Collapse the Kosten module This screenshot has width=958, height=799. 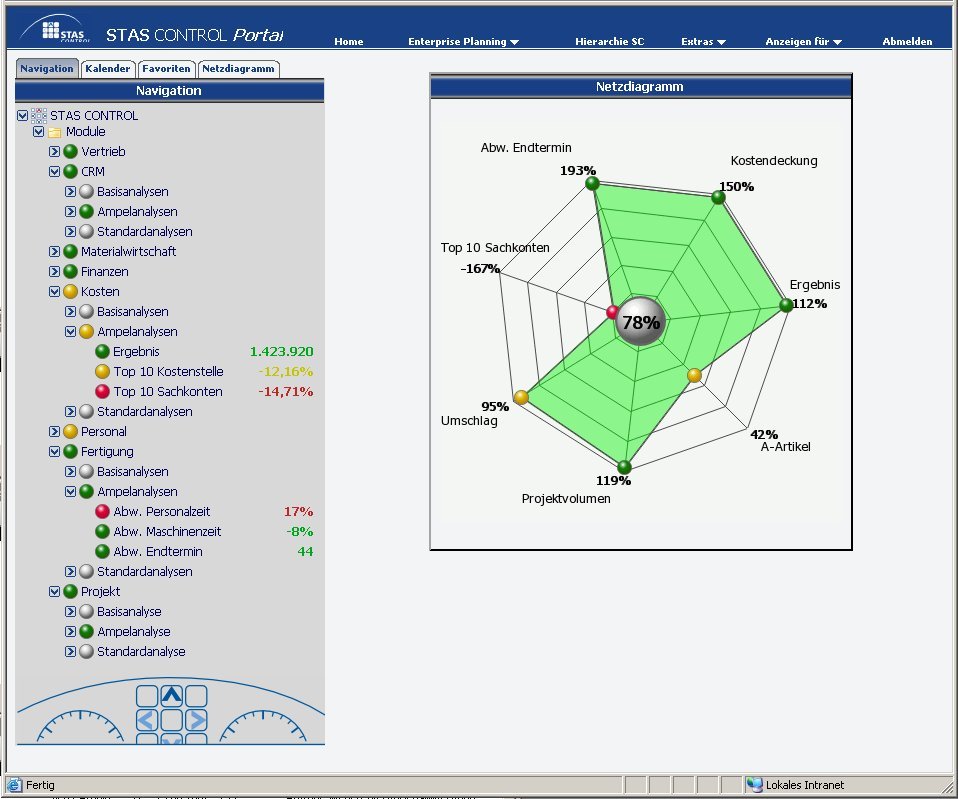point(54,291)
